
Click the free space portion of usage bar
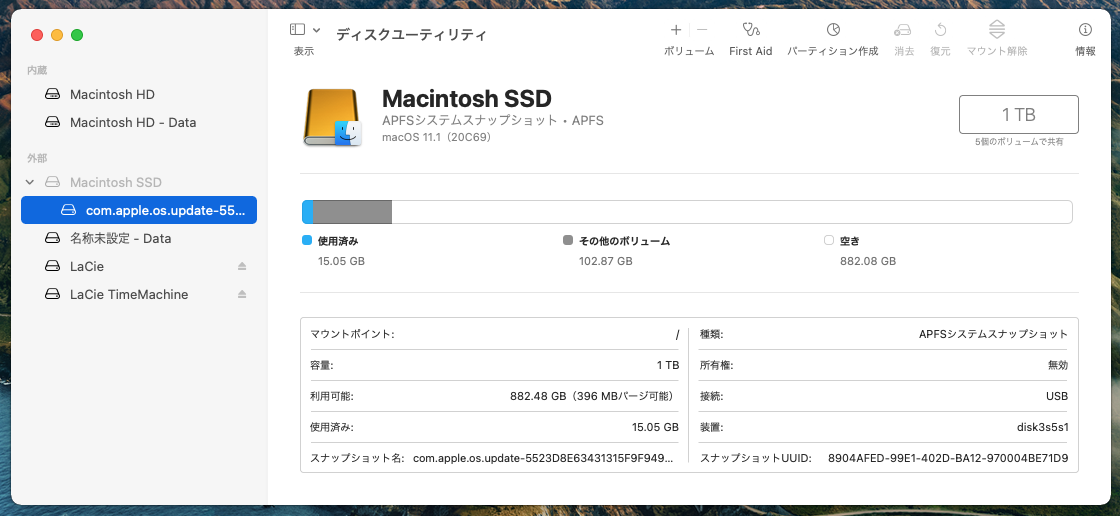click(731, 212)
